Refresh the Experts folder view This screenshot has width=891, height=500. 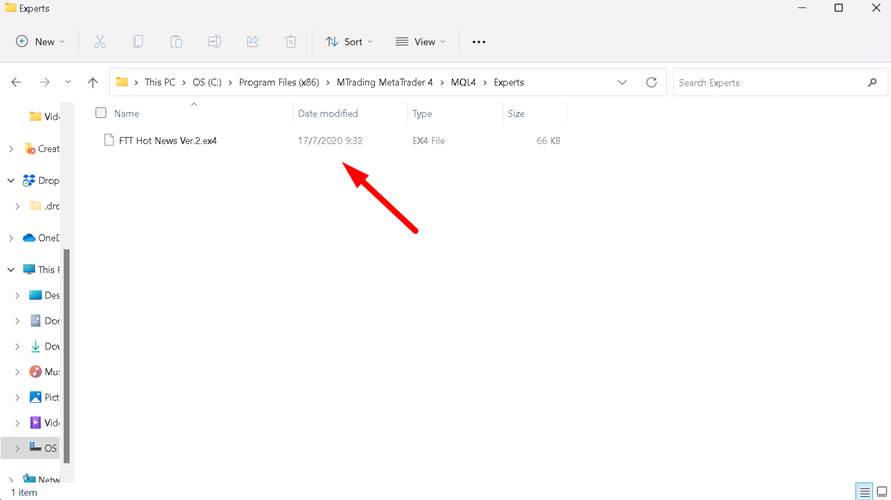[652, 82]
